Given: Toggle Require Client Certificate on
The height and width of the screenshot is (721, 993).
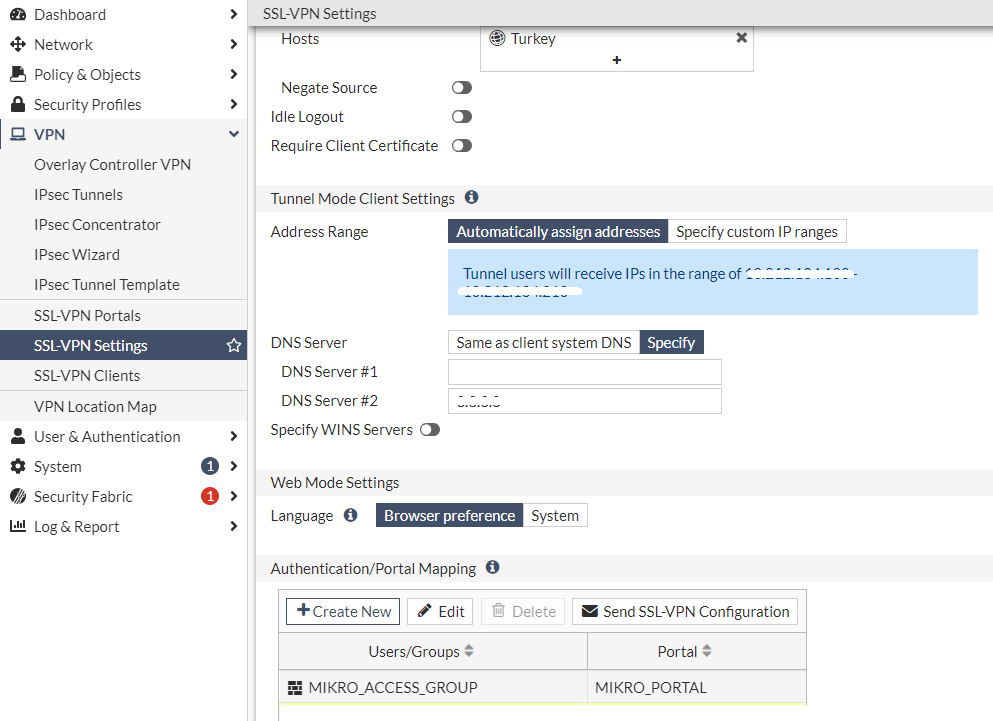Looking at the screenshot, I should pos(461,146).
